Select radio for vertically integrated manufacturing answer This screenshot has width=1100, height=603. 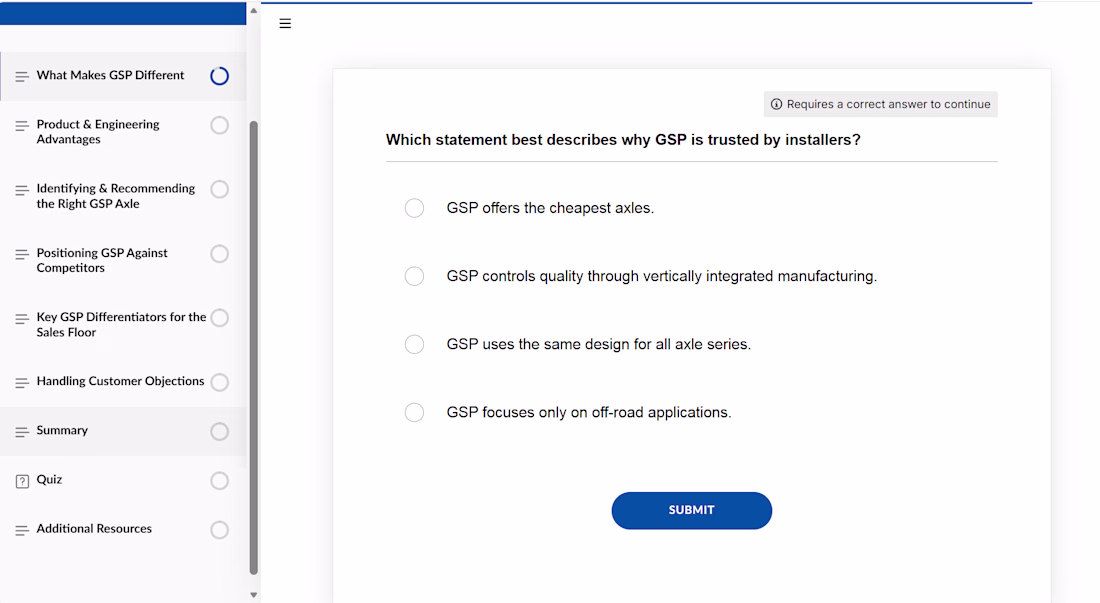point(414,276)
